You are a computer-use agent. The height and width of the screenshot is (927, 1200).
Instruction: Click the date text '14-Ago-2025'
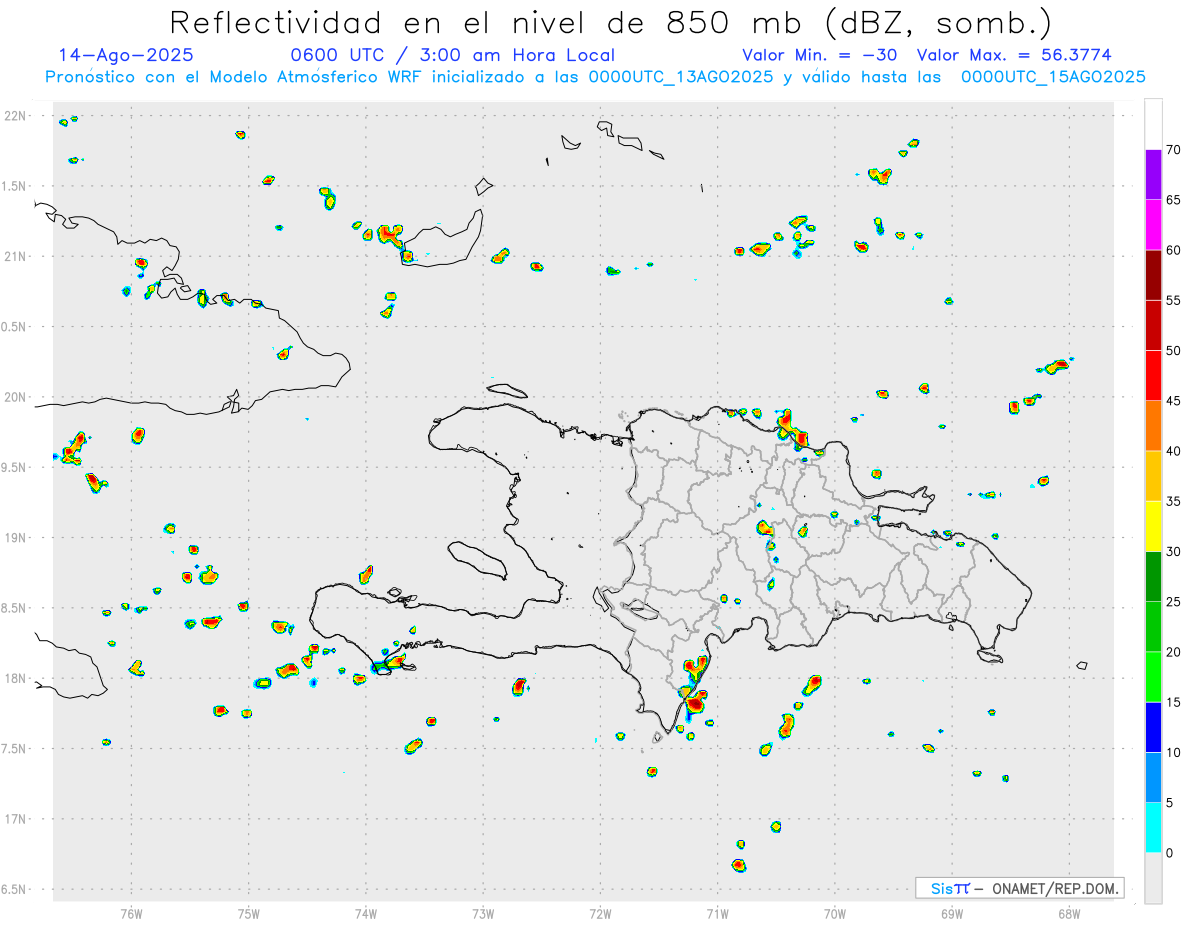point(126,55)
